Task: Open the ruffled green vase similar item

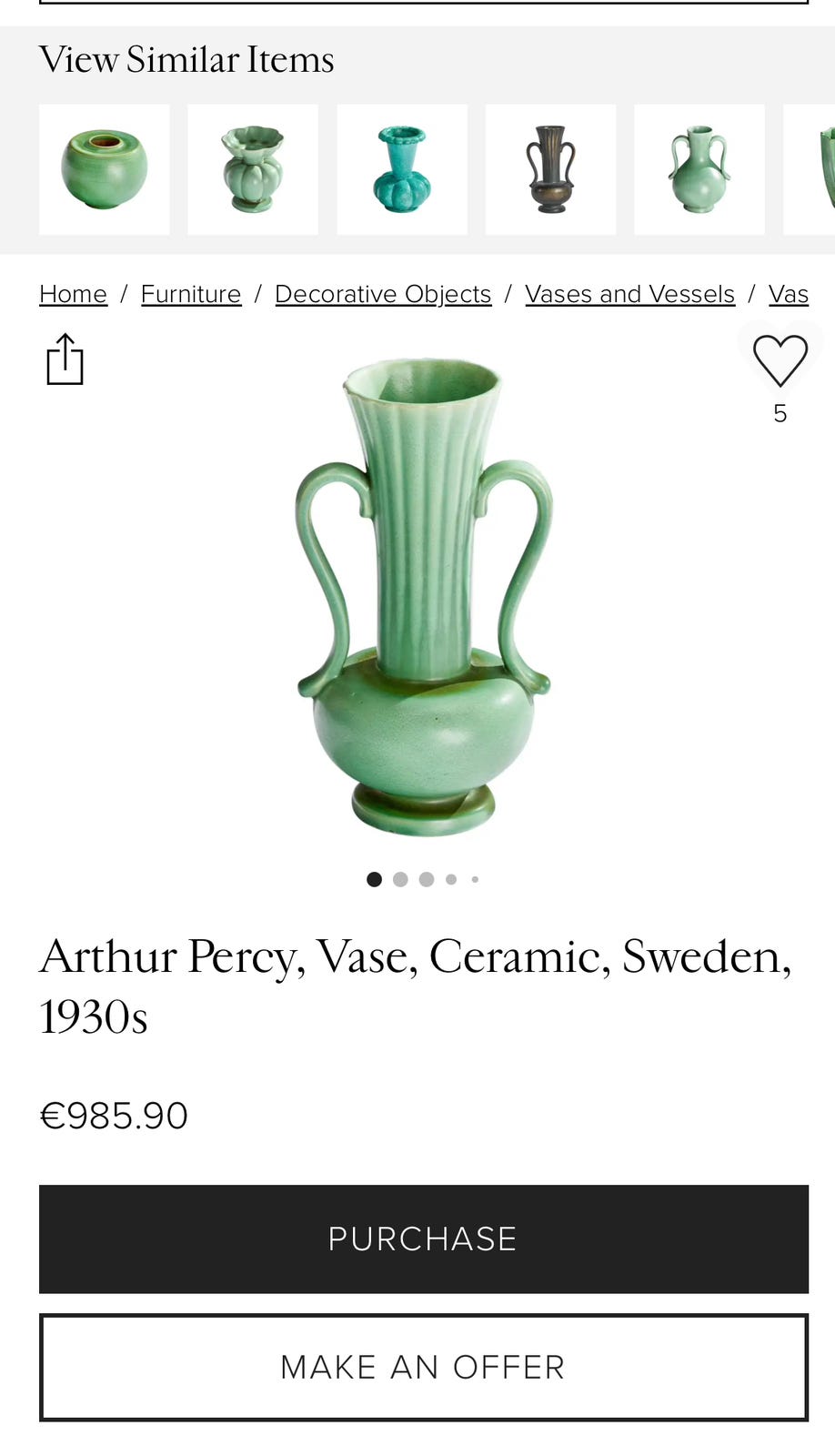Action: (x=253, y=169)
